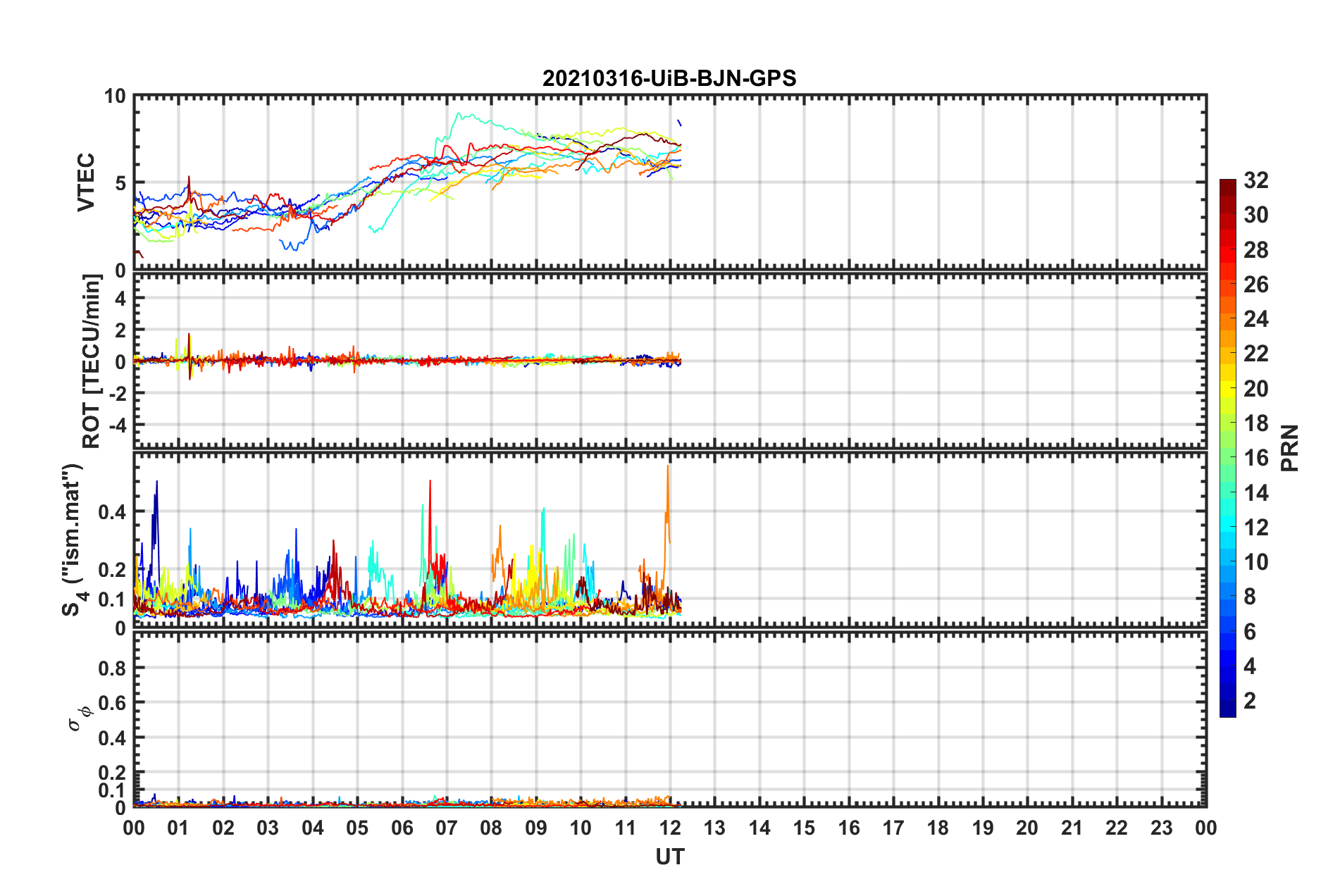Click UT axis tick label "01"

[x=178, y=828]
